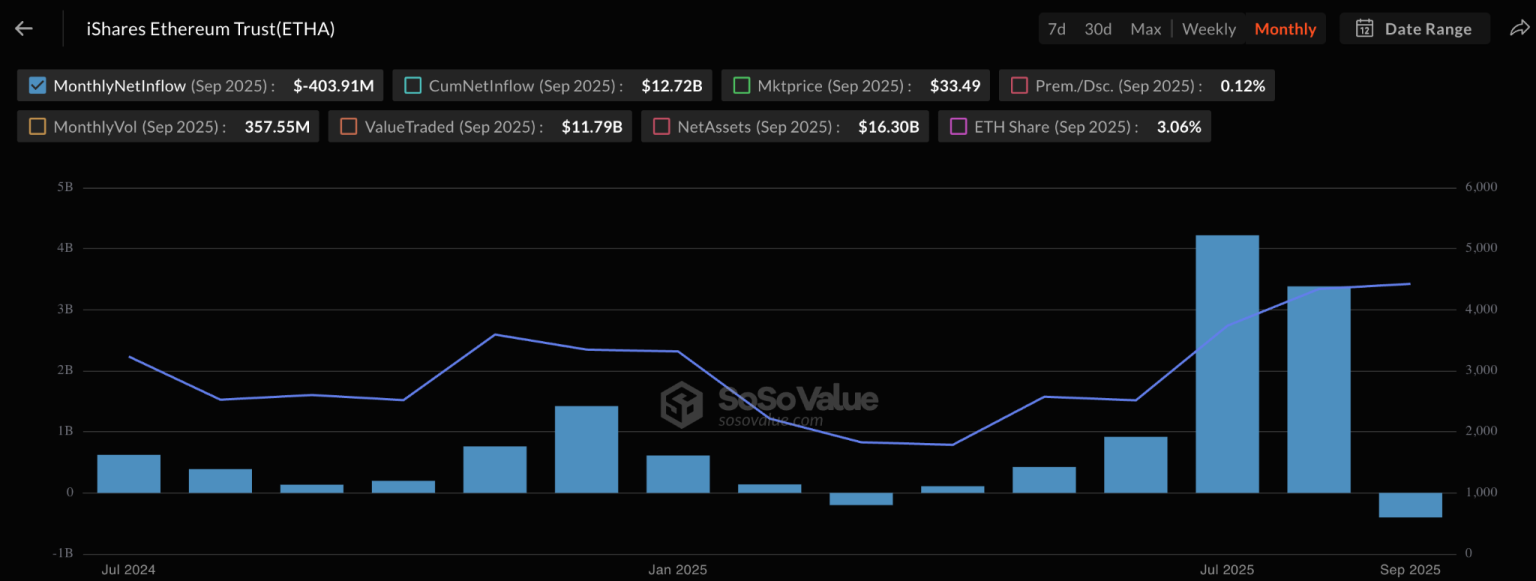This screenshot has height=581, width=1536.
Task: Click the tallest bar for July 2025
Action: (x=1227, y=364)
